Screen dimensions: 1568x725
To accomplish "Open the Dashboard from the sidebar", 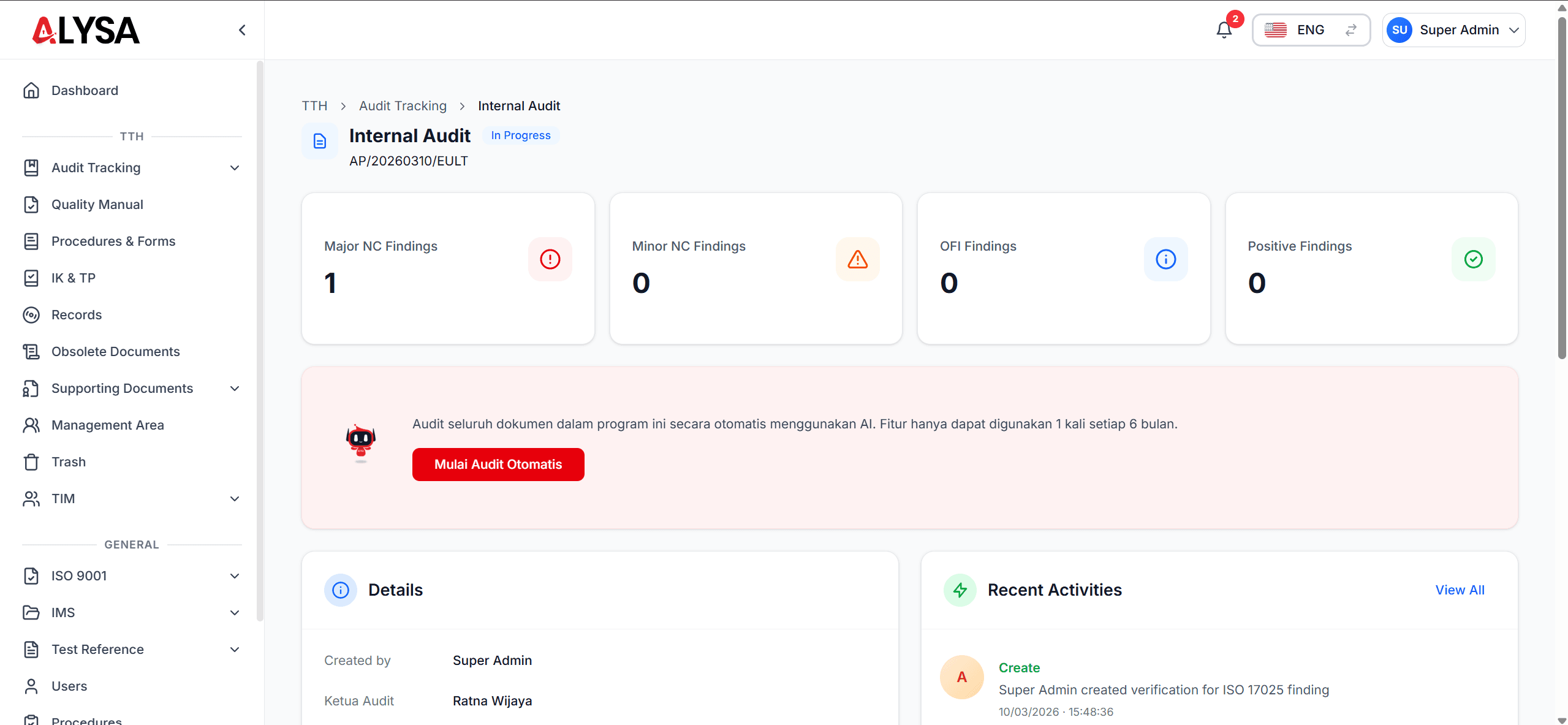I will (85, 90).
